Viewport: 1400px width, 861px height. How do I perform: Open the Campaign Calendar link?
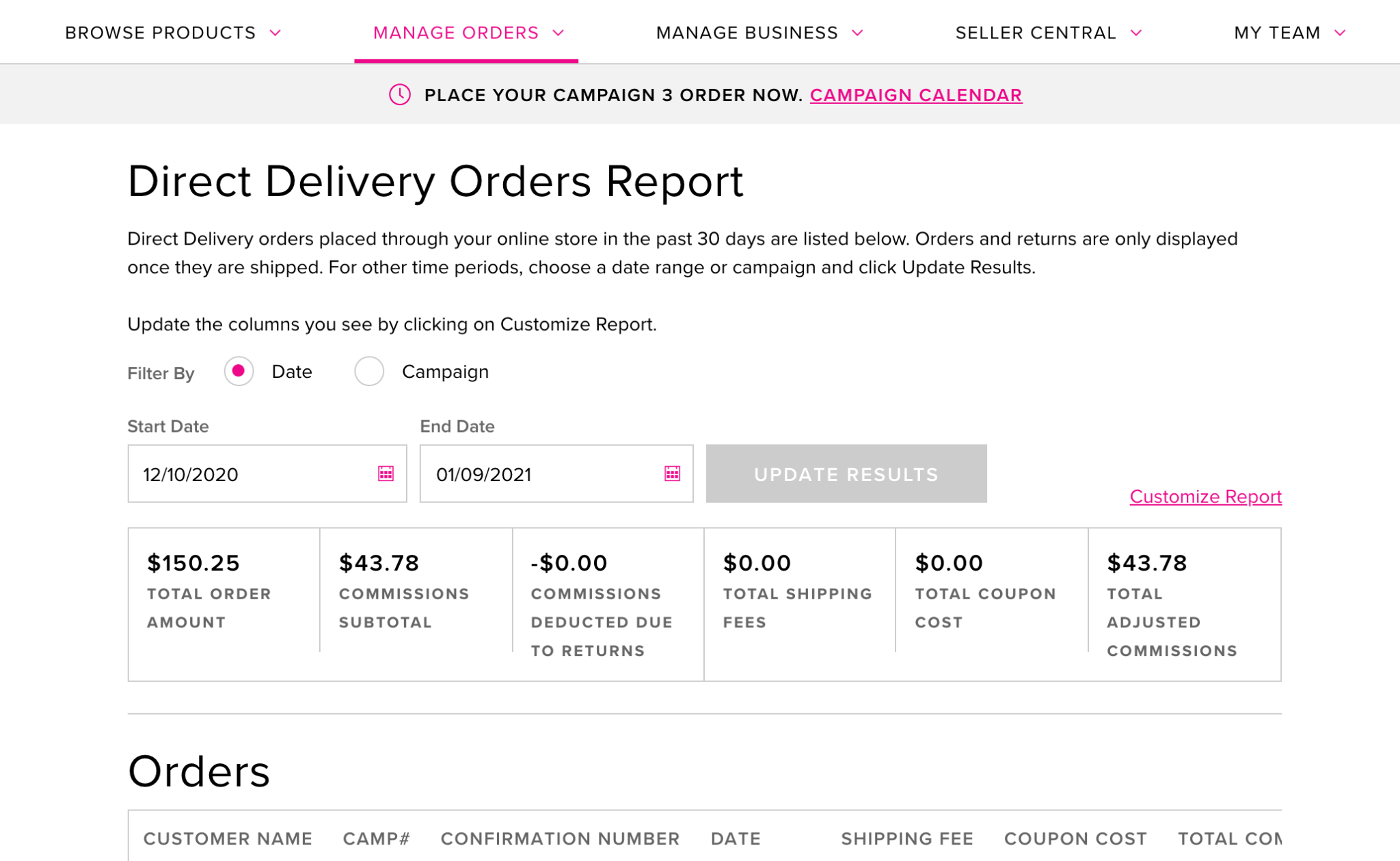tap(916, 95)
